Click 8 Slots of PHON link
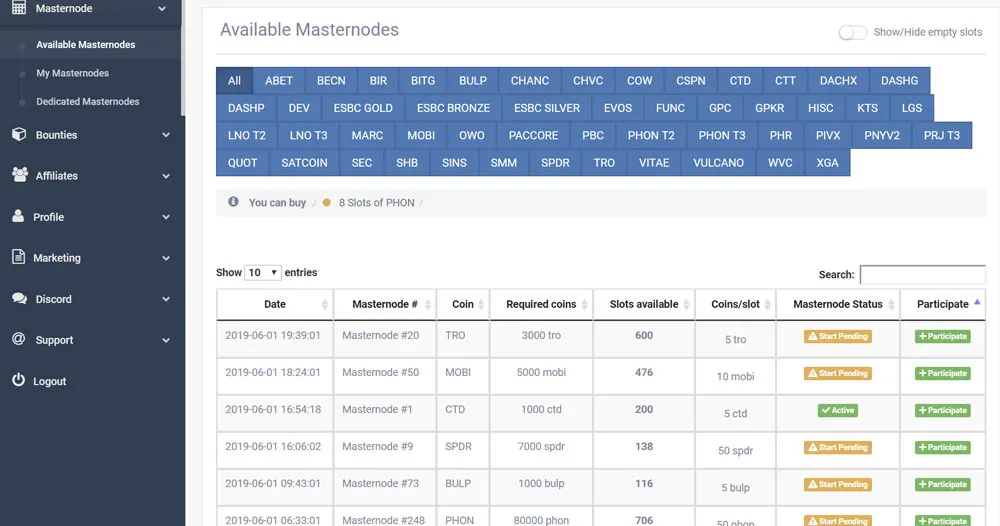The width and height of the screenshot is (1000, 526). click(x=376, y=203)
